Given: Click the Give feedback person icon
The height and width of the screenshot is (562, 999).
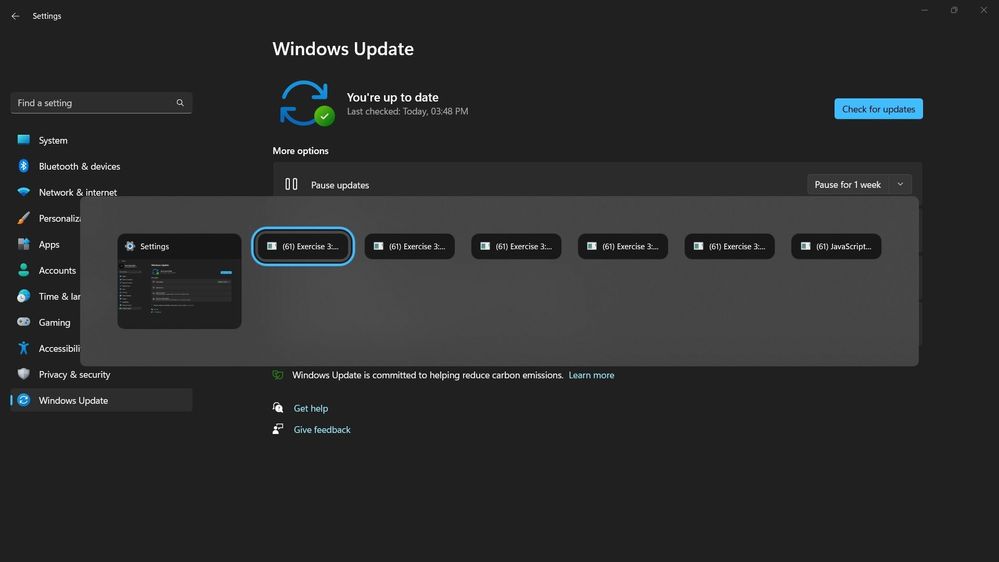Looking at the screenshot, I should [278, 429].
